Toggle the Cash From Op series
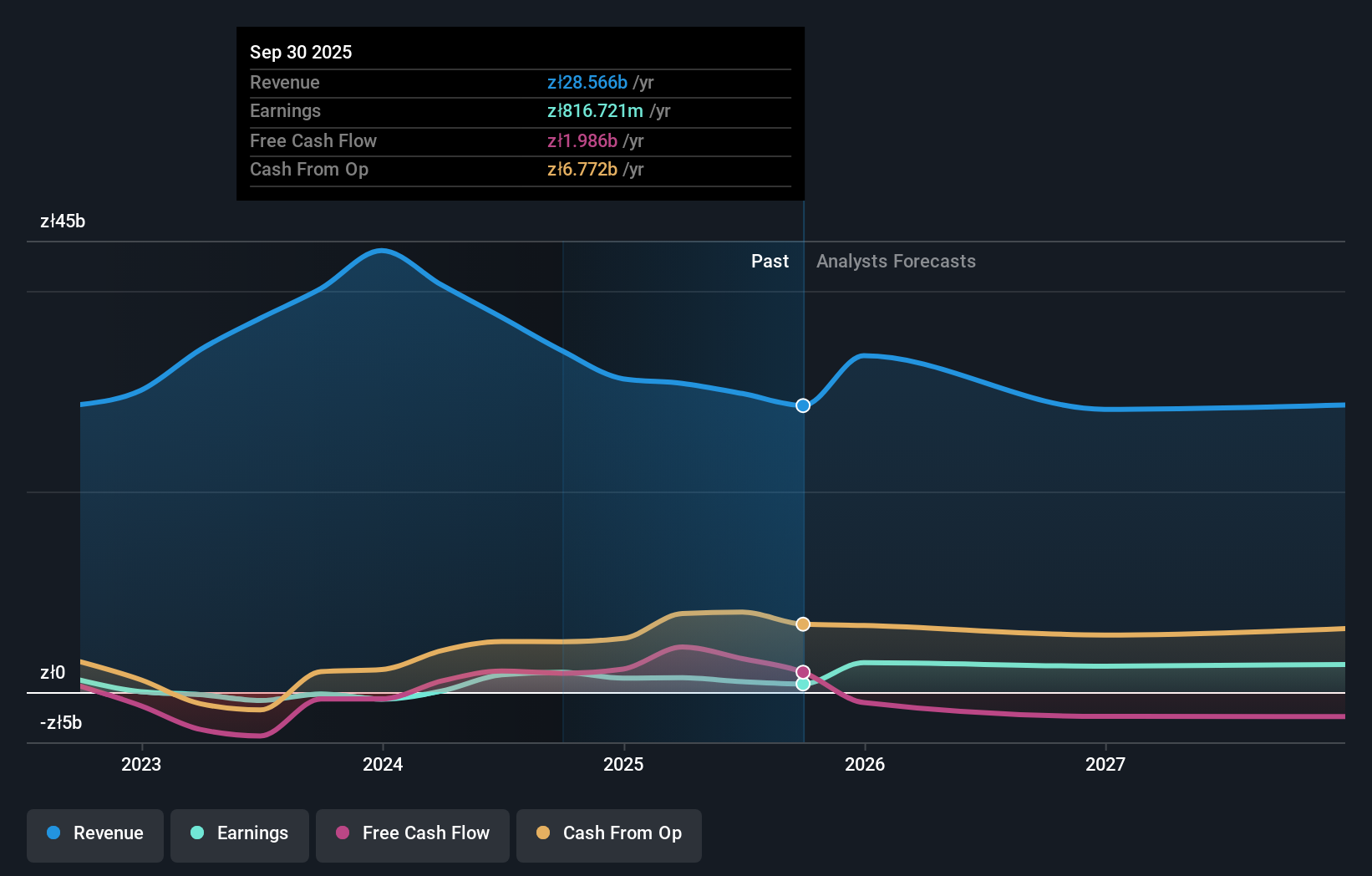The width and height of the screenshot is (1372, 876). pos(608,835)
